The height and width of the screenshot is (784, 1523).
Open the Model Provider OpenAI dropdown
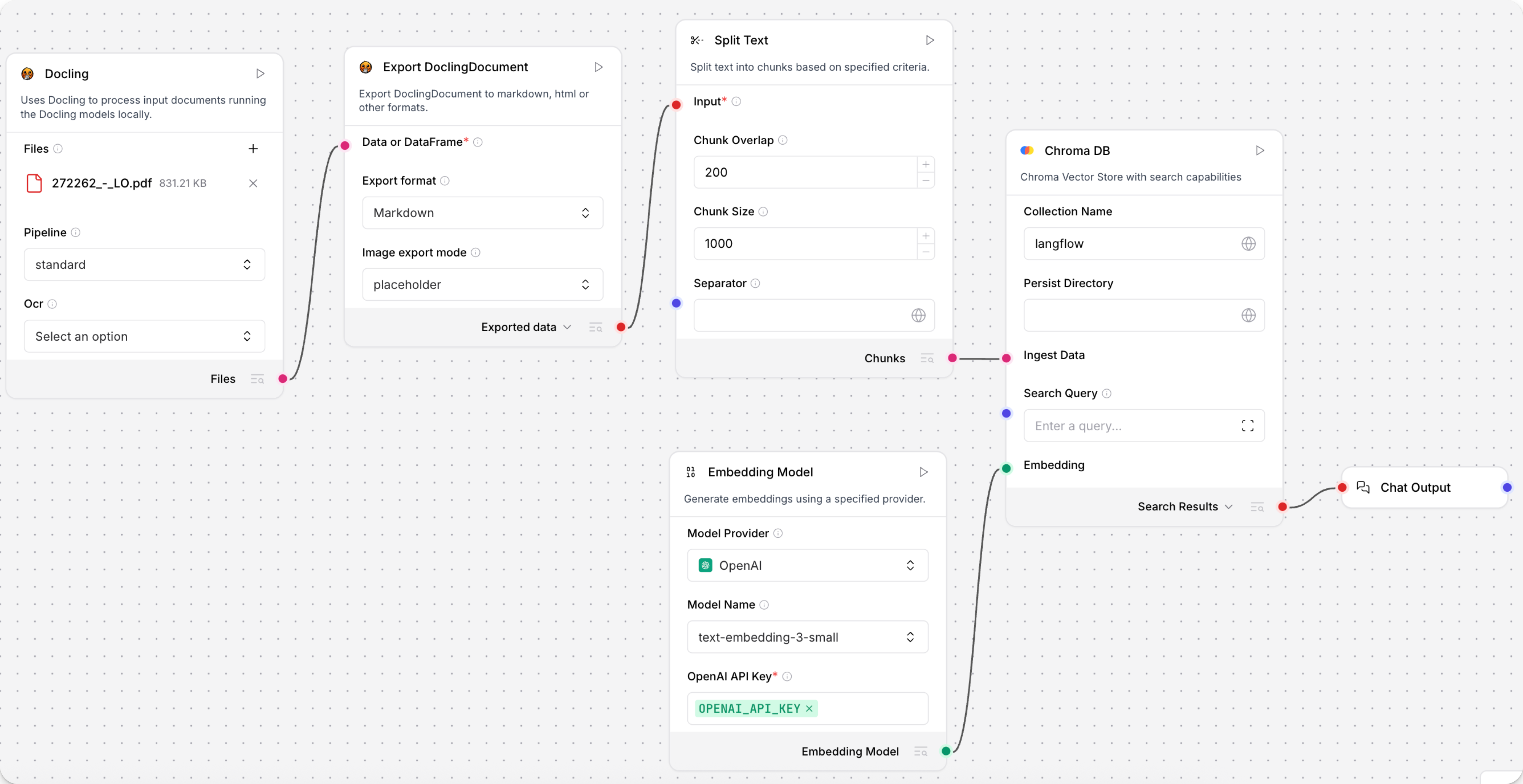click(807, 566)
